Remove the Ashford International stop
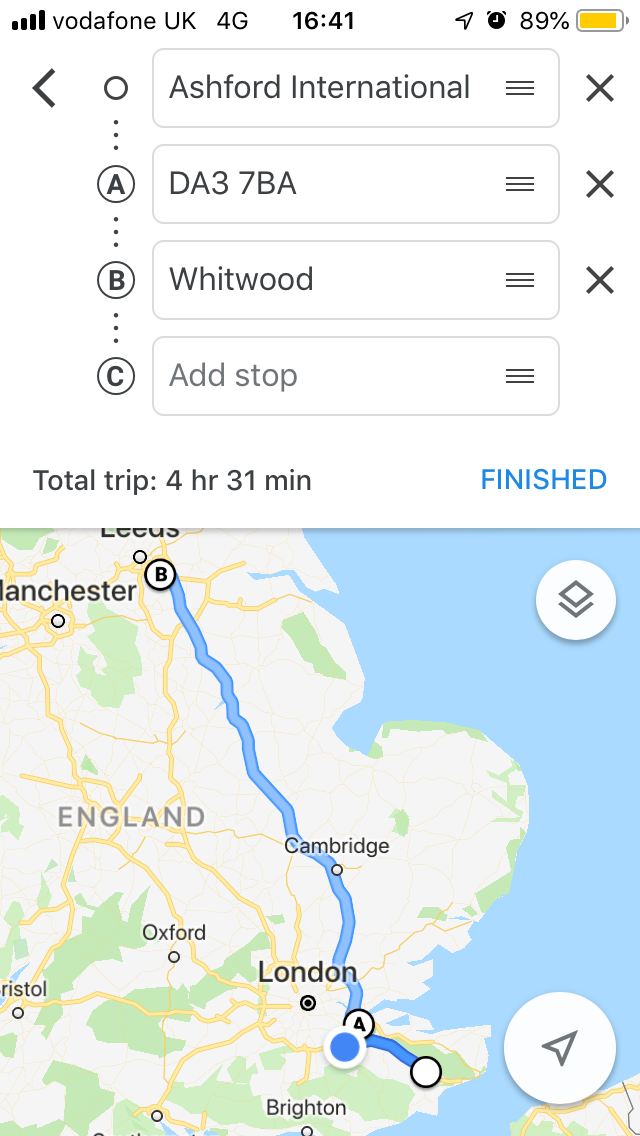 pyautogui.click(x=599, y=89)
